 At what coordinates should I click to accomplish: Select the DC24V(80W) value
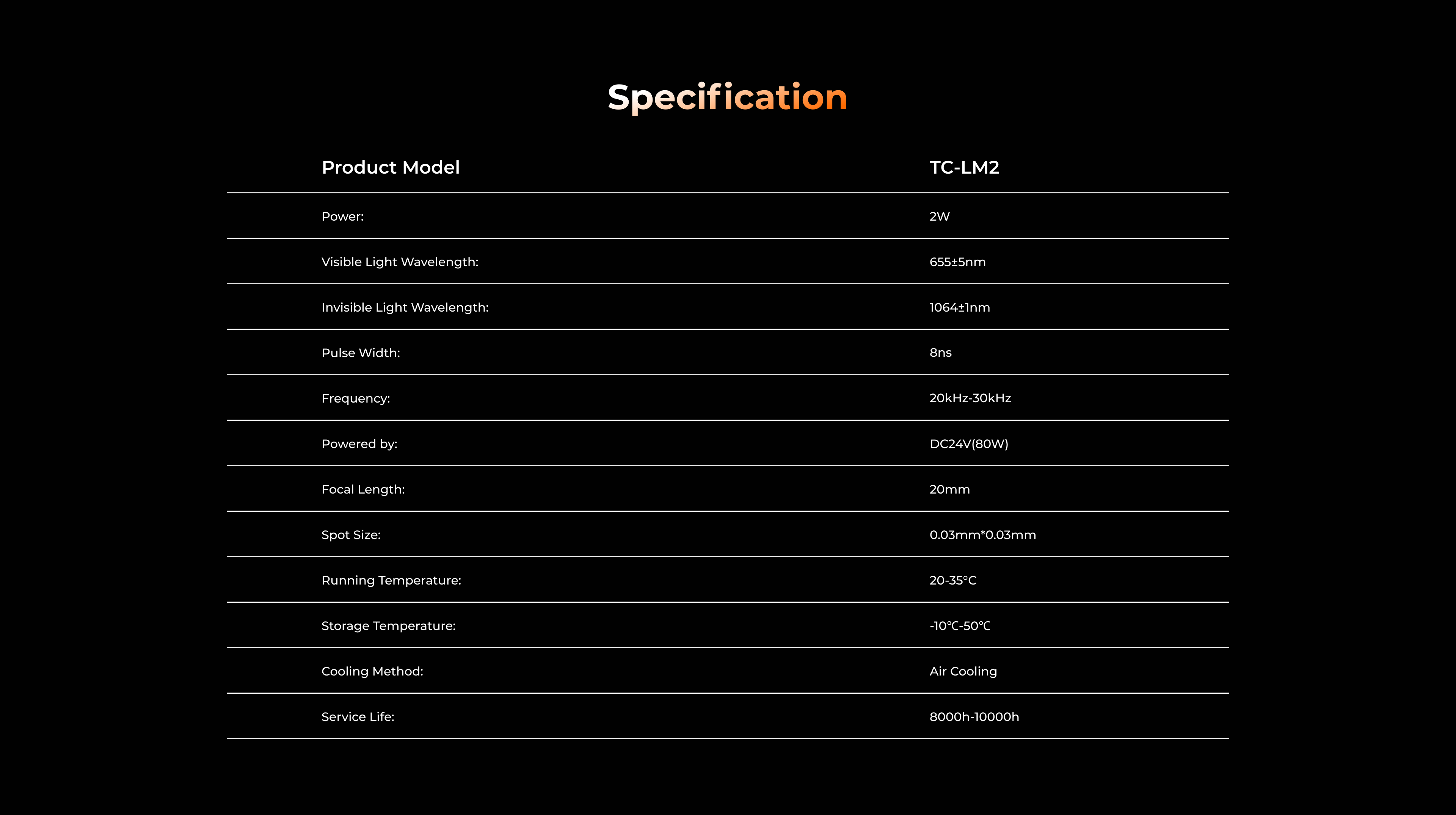click(969, 444)
